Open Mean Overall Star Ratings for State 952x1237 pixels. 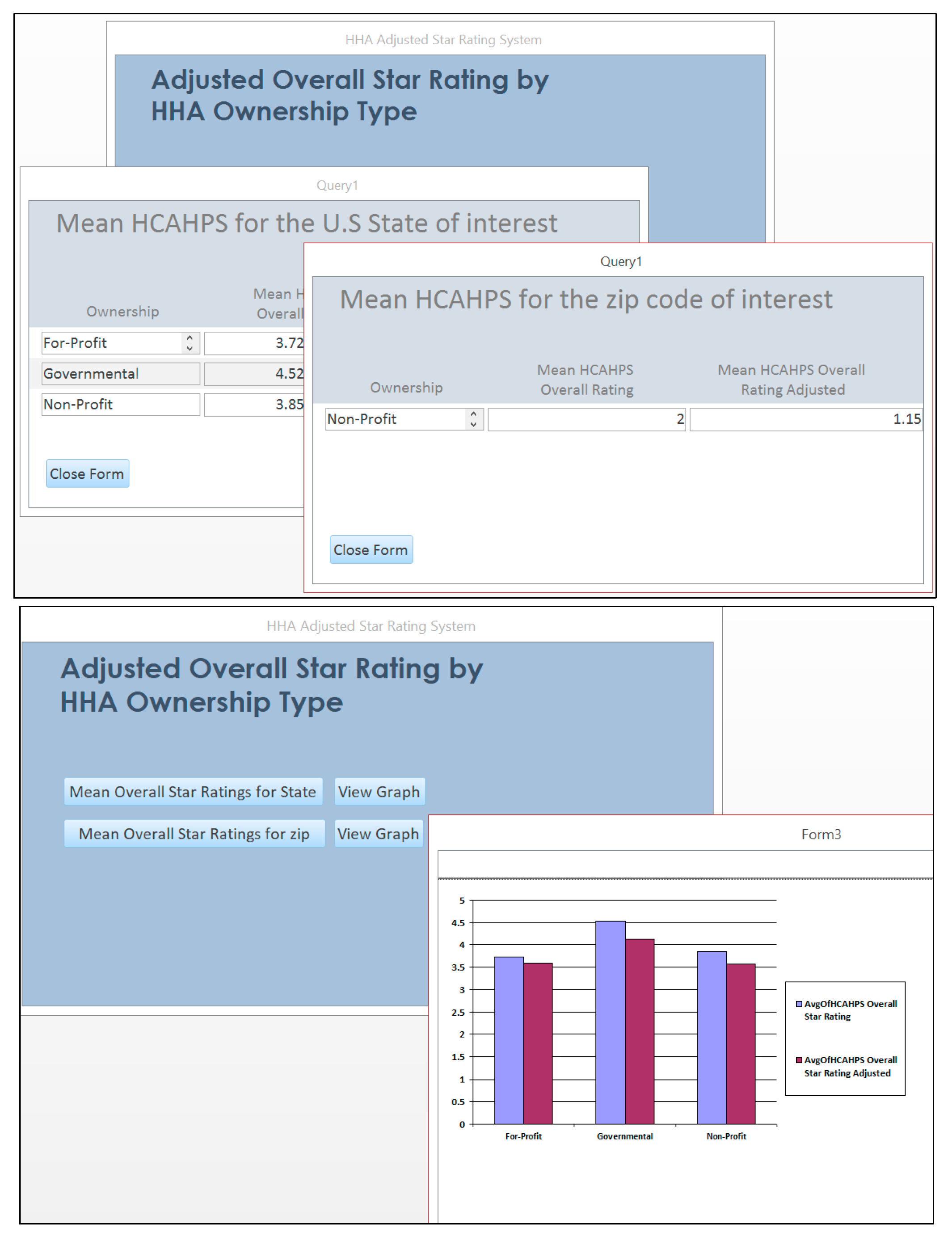[193, 791]
